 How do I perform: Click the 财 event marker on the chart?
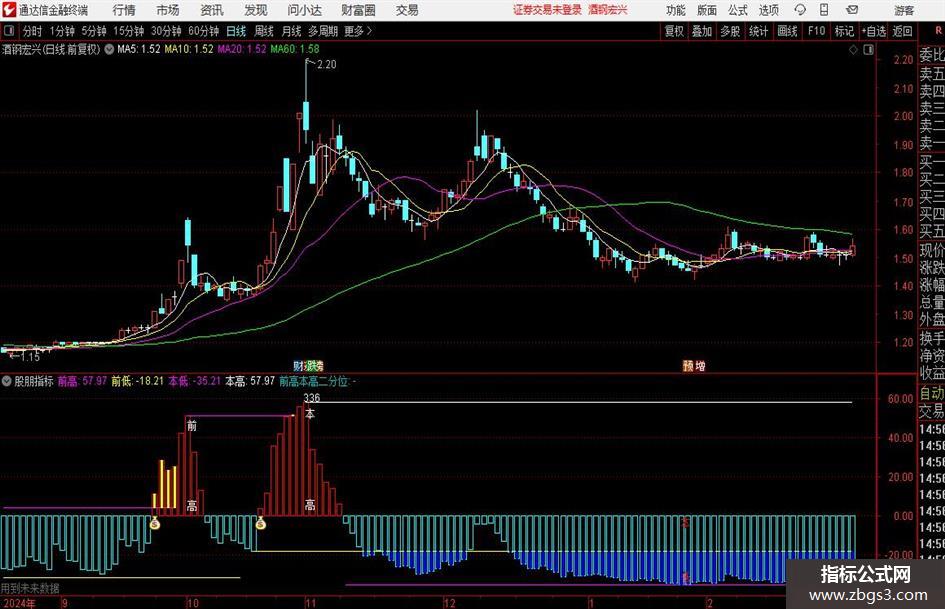pos(298,365)
